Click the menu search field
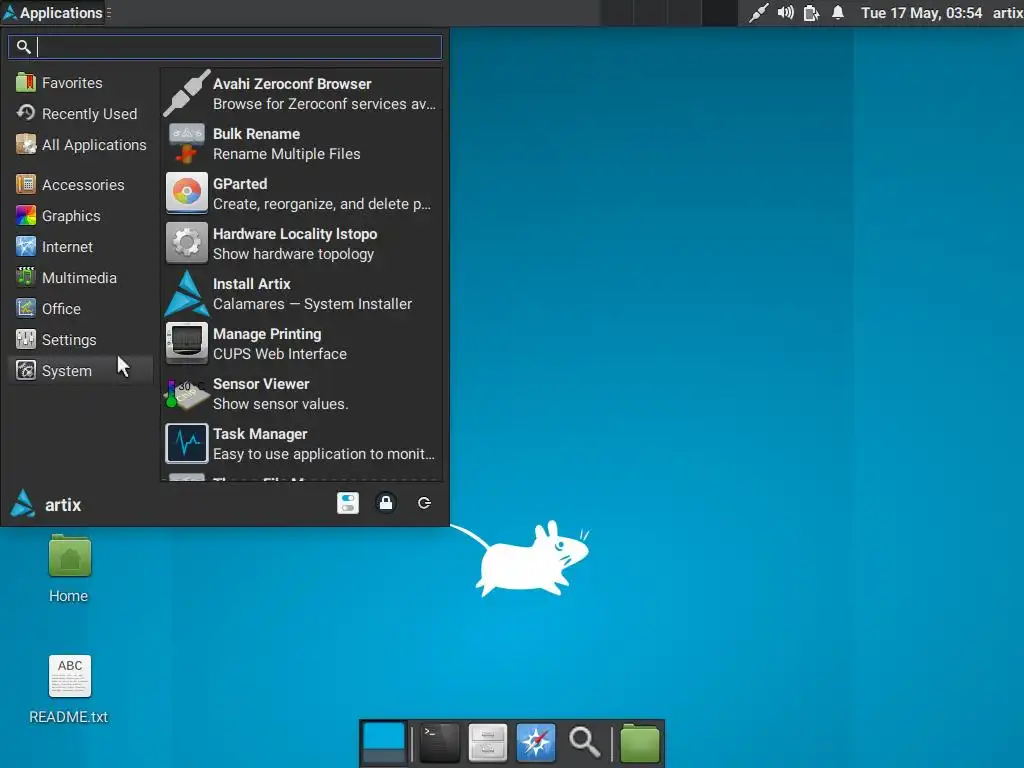This screenshot has height=768, width=1024. pyautogui.click(x=225, y=46)
